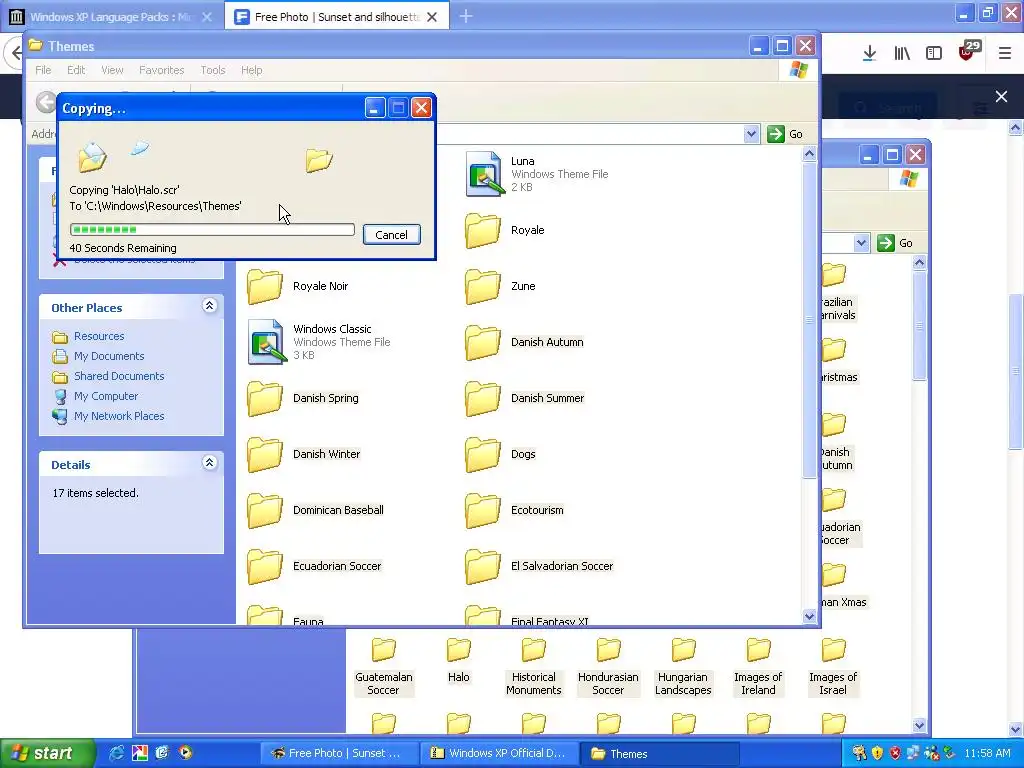Close the dark browser banner

(1001, 97)
